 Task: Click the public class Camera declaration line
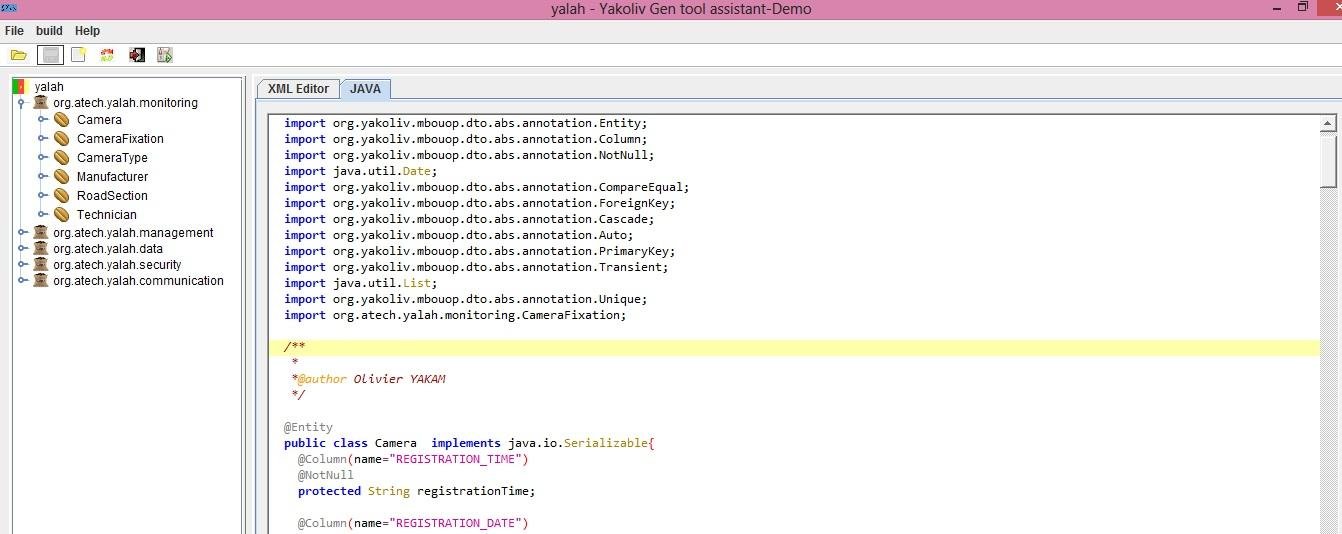(468, 443)
